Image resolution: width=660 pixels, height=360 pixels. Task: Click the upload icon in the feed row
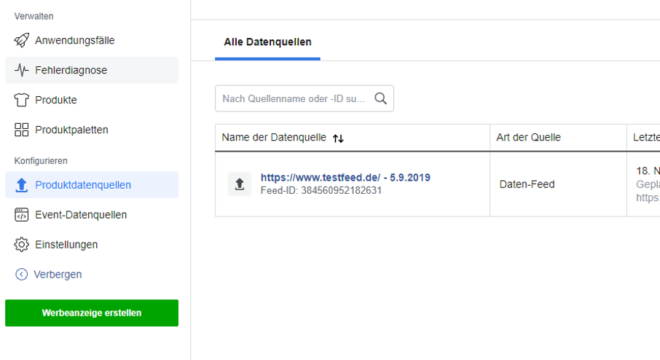point(240,184)
